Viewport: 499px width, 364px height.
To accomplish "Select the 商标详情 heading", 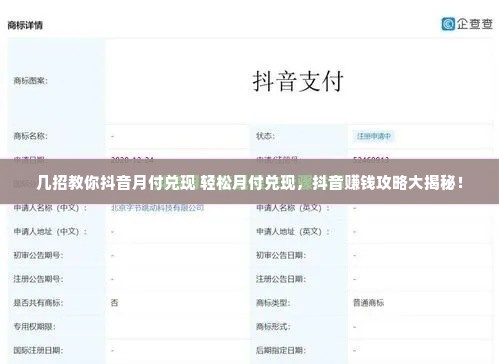I will point(25,25).
